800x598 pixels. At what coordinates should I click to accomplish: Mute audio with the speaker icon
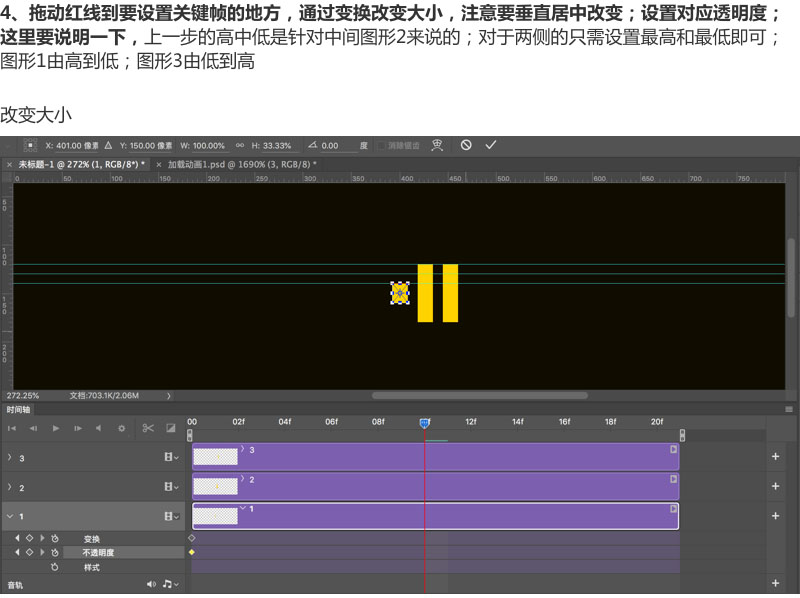coord(152,584)
